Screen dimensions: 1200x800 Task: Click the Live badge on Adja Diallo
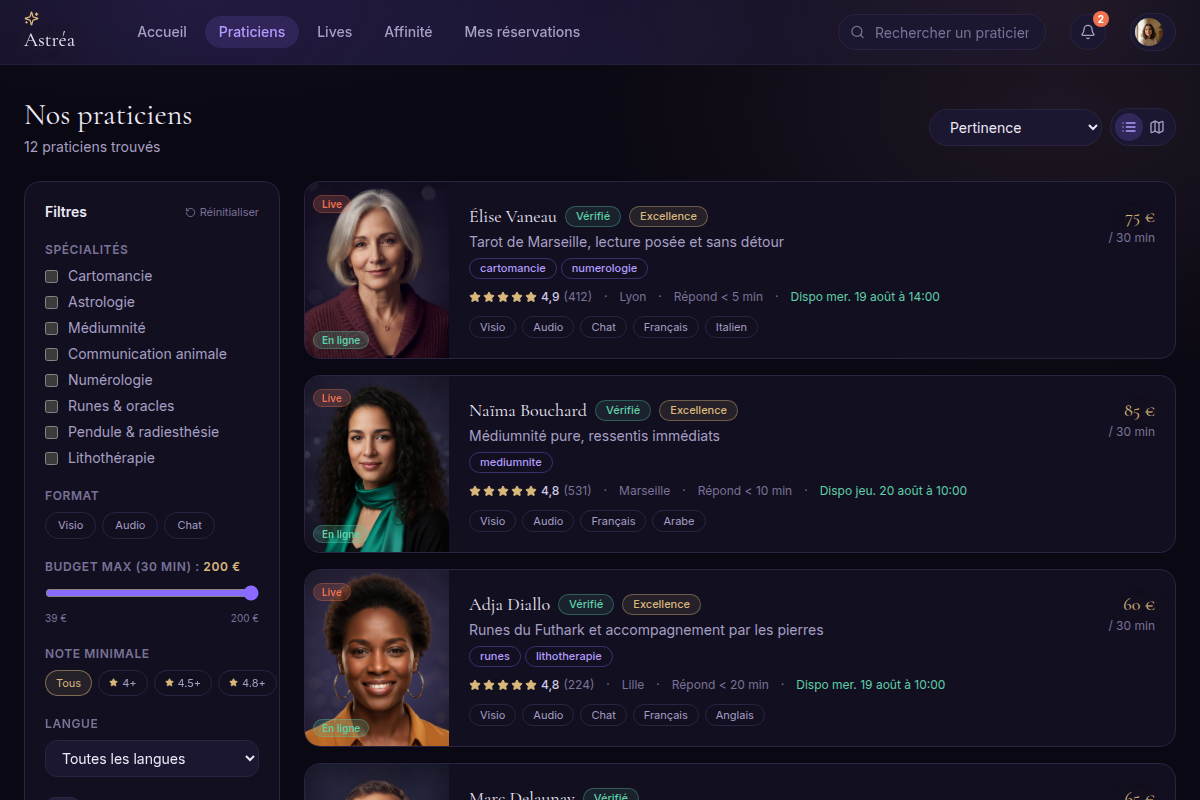click(x=332, y=592)
